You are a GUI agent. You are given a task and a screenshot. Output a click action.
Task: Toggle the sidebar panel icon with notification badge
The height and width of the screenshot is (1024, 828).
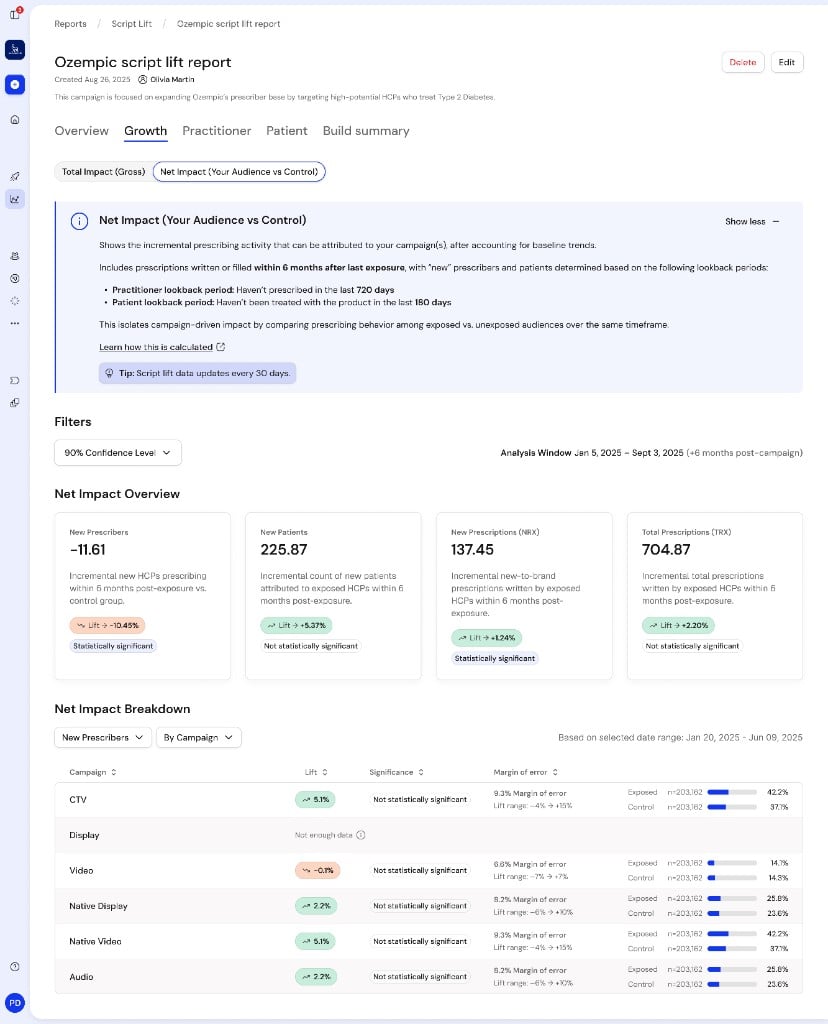click(15, 14)
